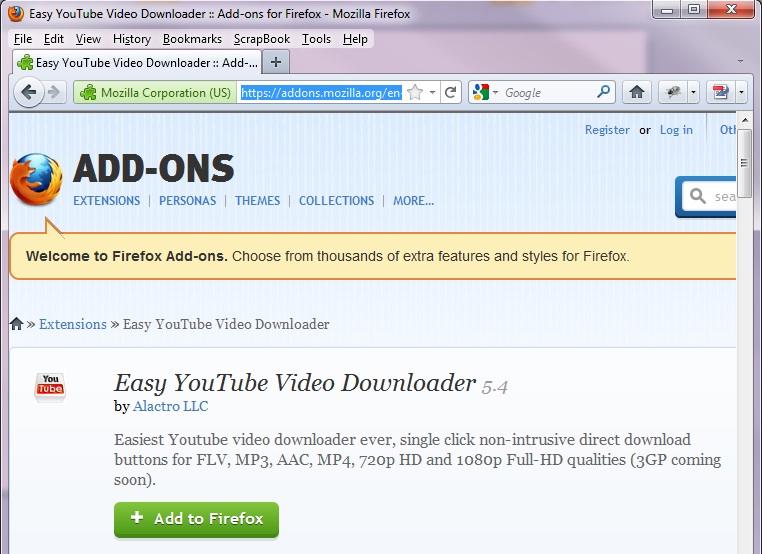Close the Firefox window
Image resolution: width=762 pixels, height=554 pixels.
(730, 9)
